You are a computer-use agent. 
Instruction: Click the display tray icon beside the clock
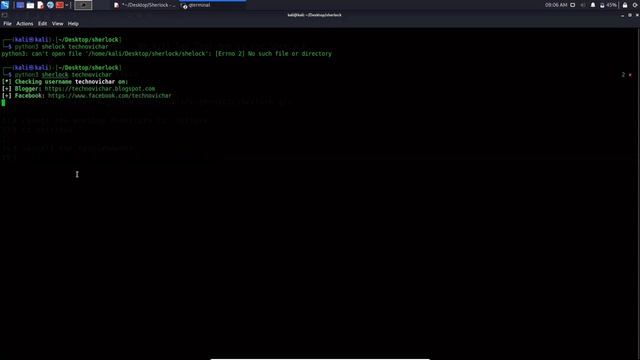click(573, 5)
